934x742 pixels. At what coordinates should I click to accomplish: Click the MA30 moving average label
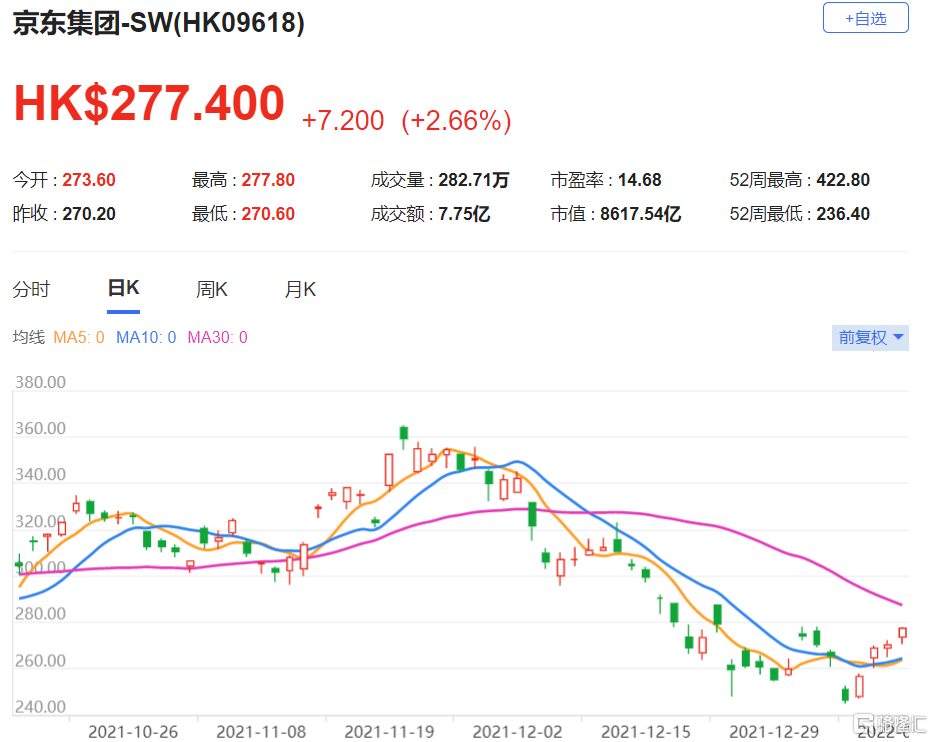(217, 338)
